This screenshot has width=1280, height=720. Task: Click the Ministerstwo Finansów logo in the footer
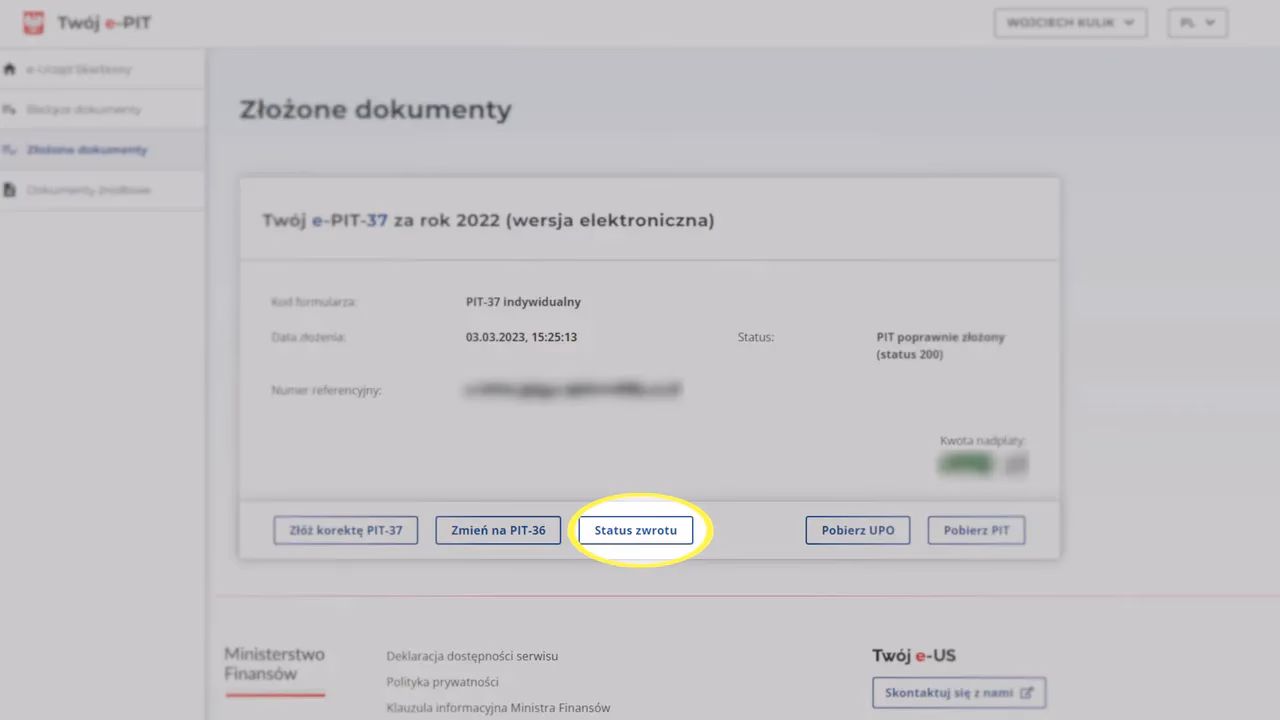tap(274, 665)
